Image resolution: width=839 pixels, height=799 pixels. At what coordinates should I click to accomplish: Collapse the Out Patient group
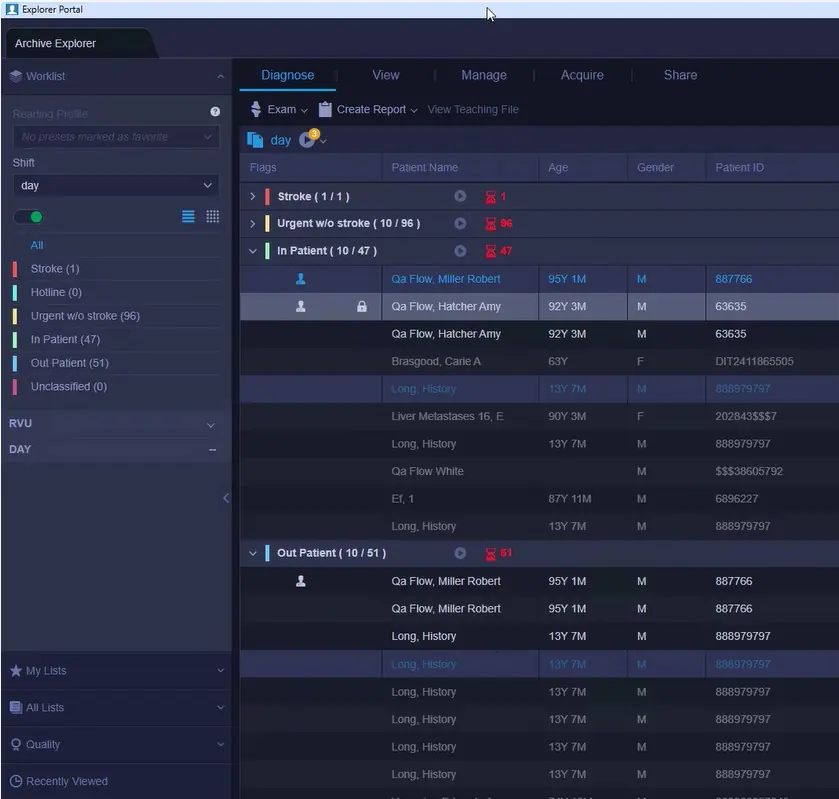(x=253, y=553)
